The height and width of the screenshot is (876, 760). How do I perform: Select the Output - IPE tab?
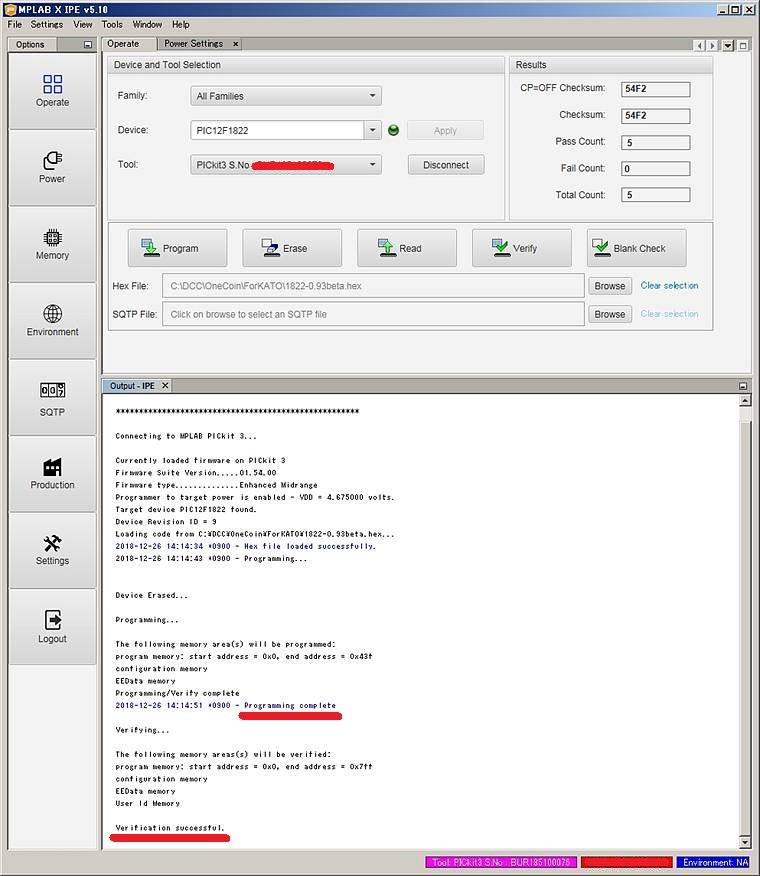tap(132, 386)
